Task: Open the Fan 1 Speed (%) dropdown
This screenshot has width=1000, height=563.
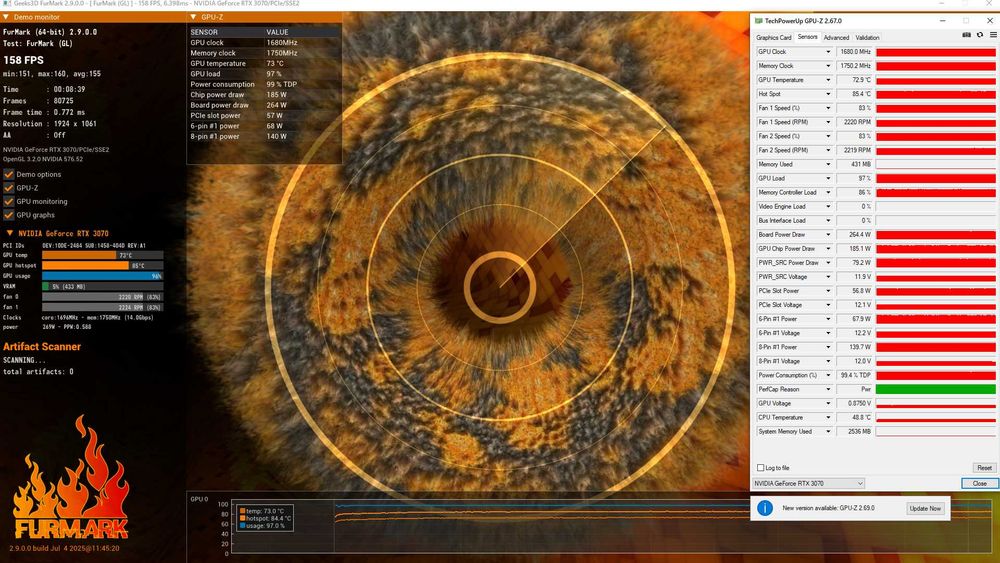Action: [x=828, y=108]
